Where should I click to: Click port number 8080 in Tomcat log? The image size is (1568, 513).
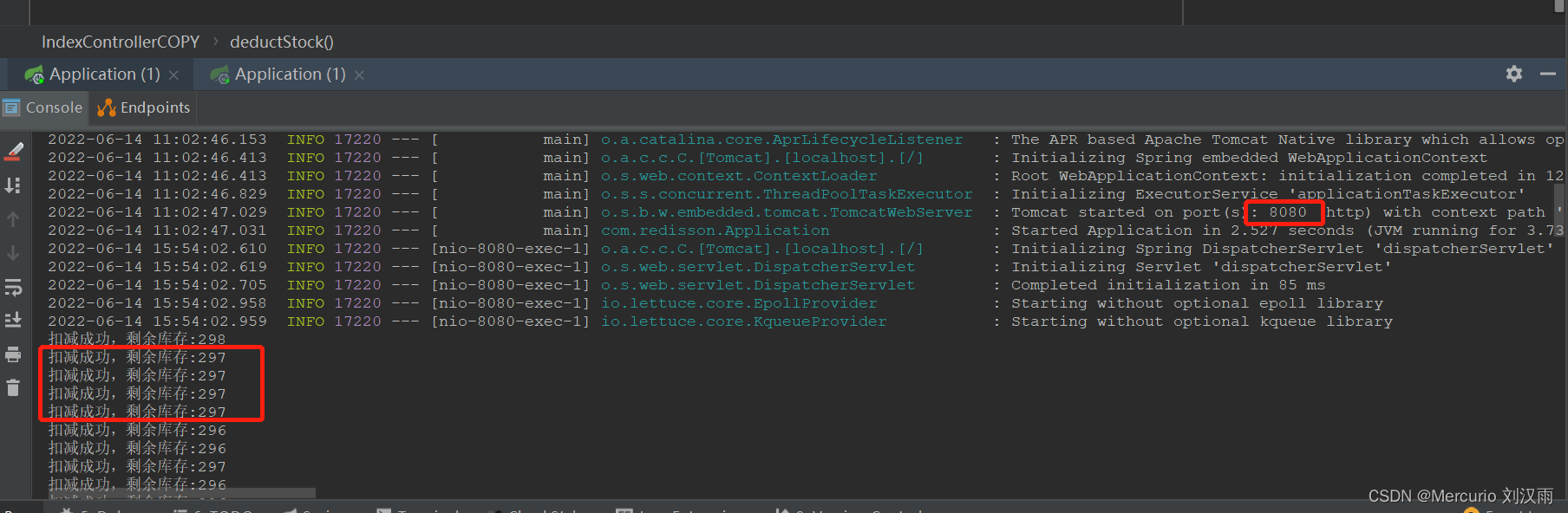(x=1288, y=212)
